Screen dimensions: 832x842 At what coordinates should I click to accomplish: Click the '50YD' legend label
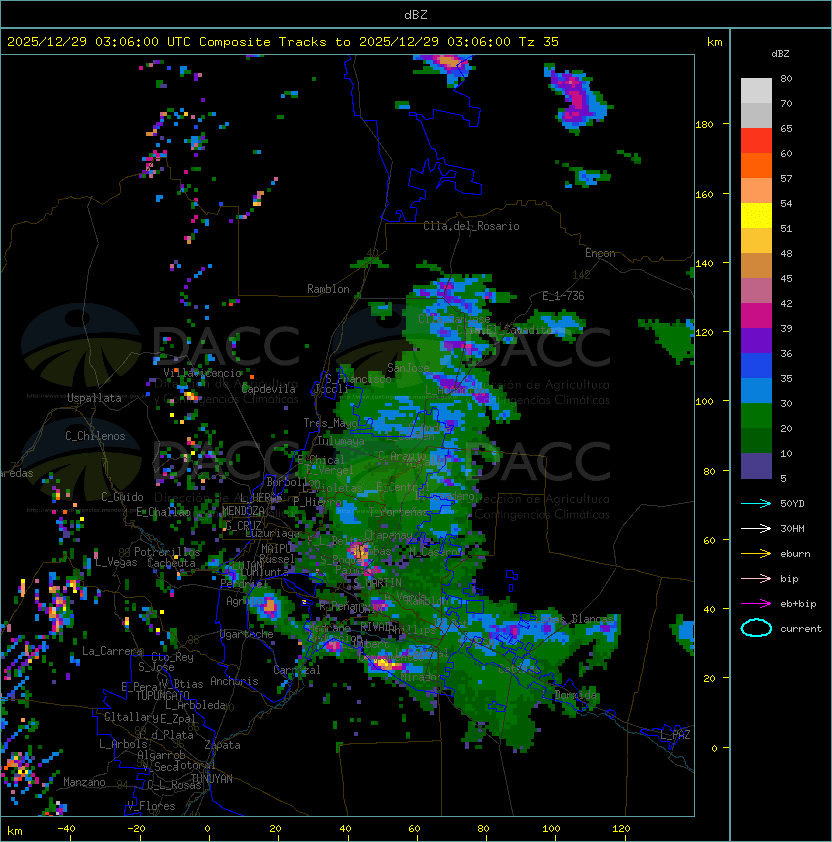[792, 503]
